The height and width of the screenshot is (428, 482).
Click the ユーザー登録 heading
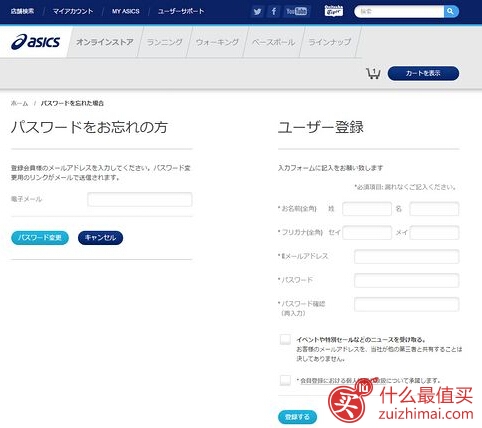(321, 127)
